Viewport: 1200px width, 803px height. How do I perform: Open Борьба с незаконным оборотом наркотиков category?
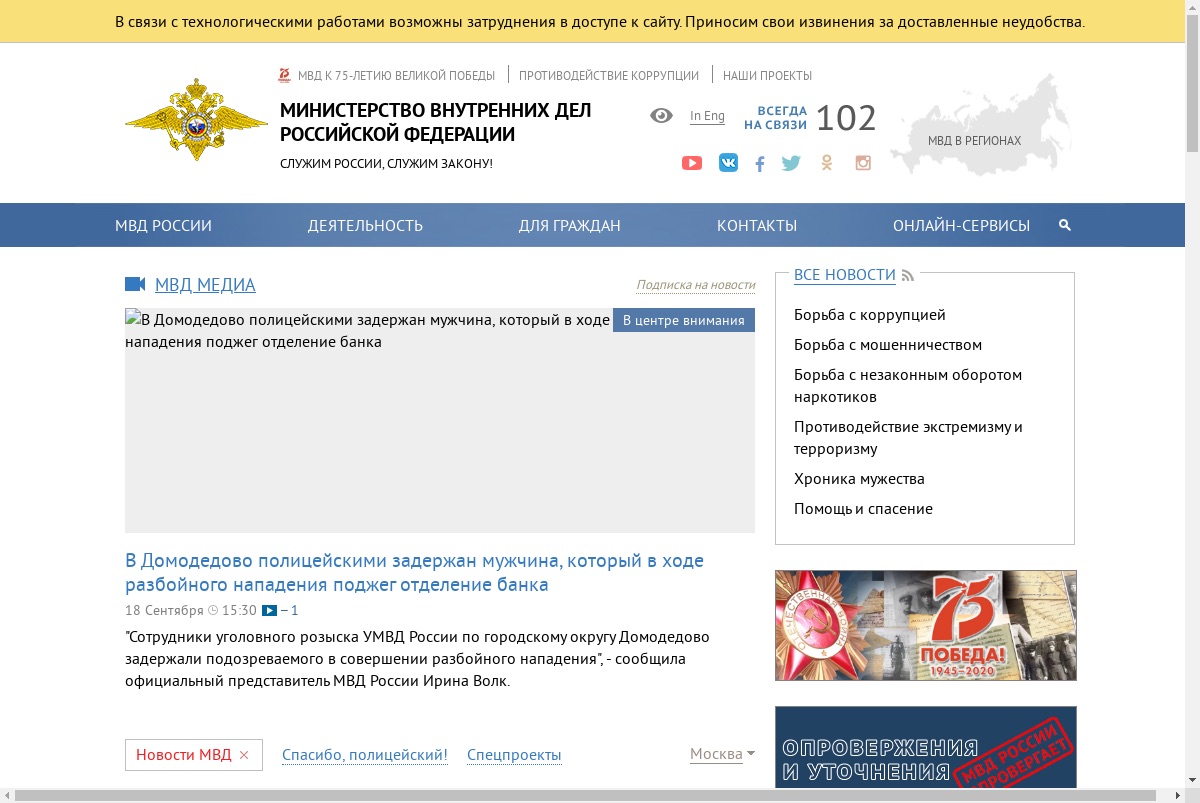[x=908, y=386]
